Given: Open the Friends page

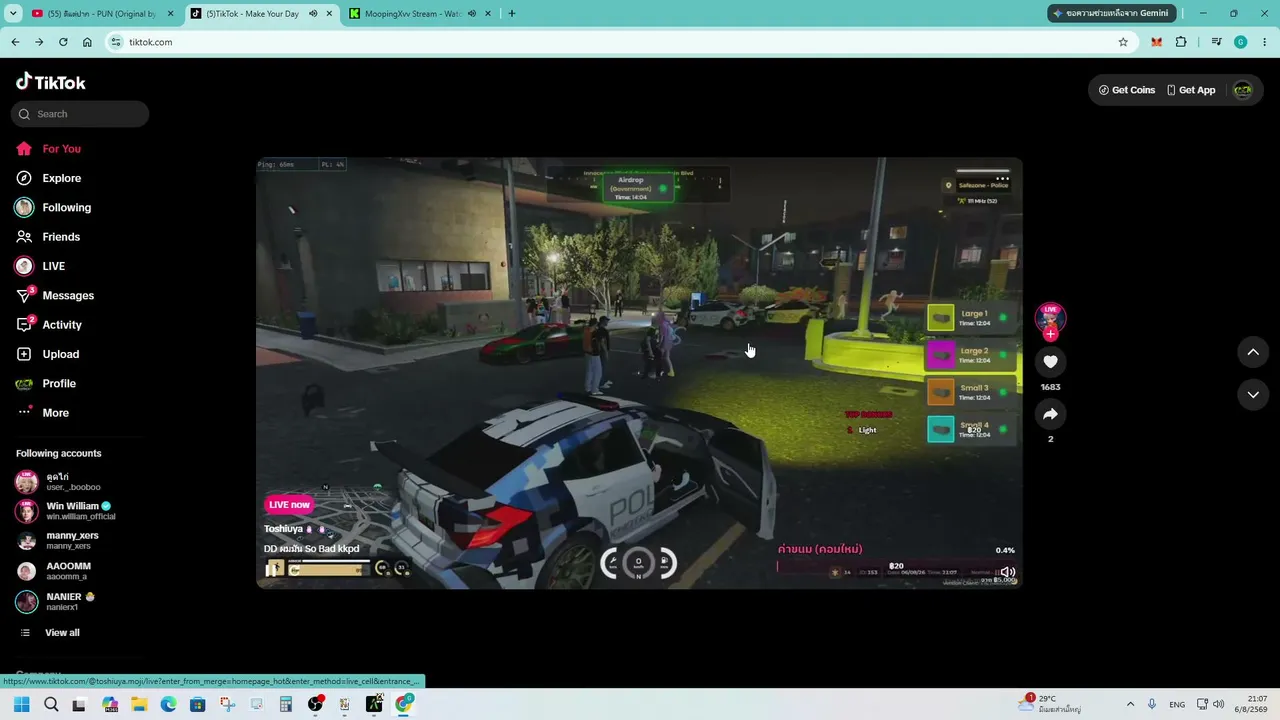Looking at the screenshot, I should coord(48,237).
